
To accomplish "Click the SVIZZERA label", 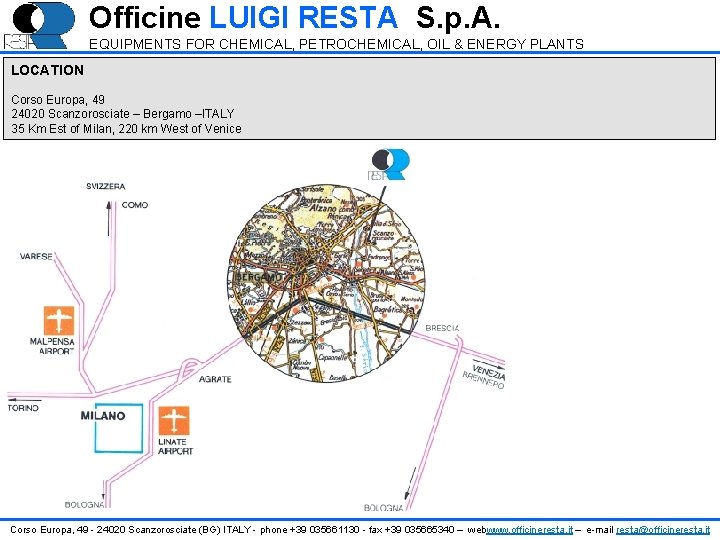I will [x=106, y=186].
